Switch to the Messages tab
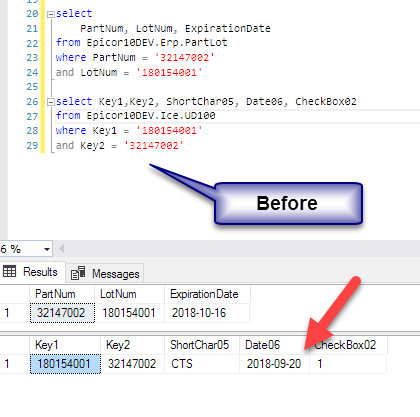This screenshot has height=417, width=420. click(105, 273)
